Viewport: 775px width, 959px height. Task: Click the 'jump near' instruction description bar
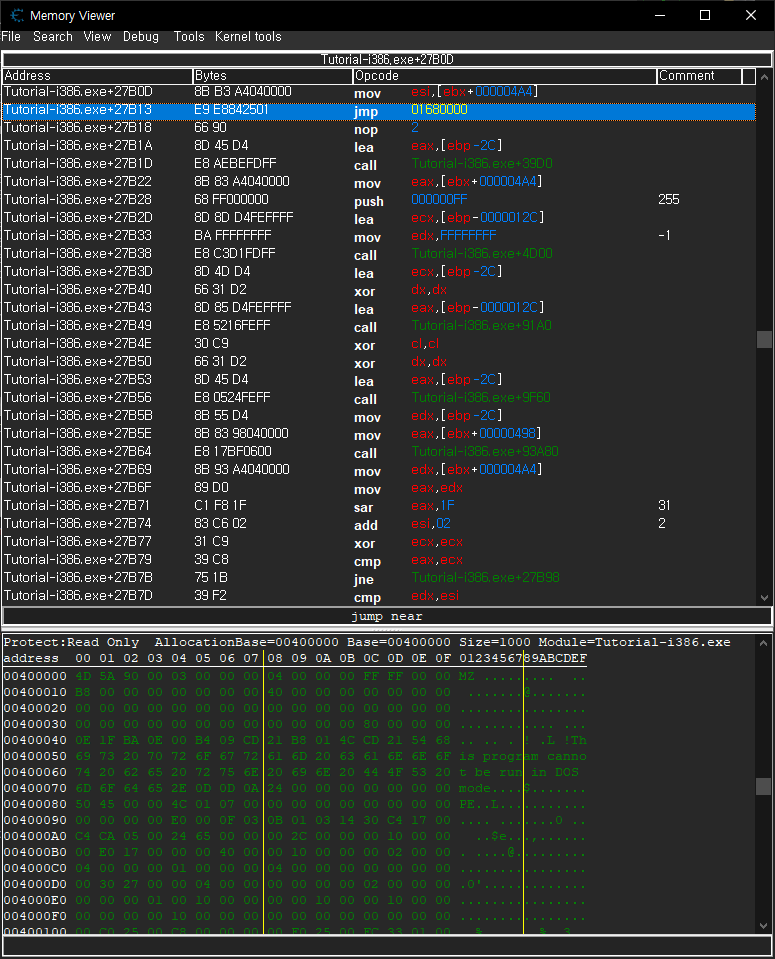pos(387,616)
